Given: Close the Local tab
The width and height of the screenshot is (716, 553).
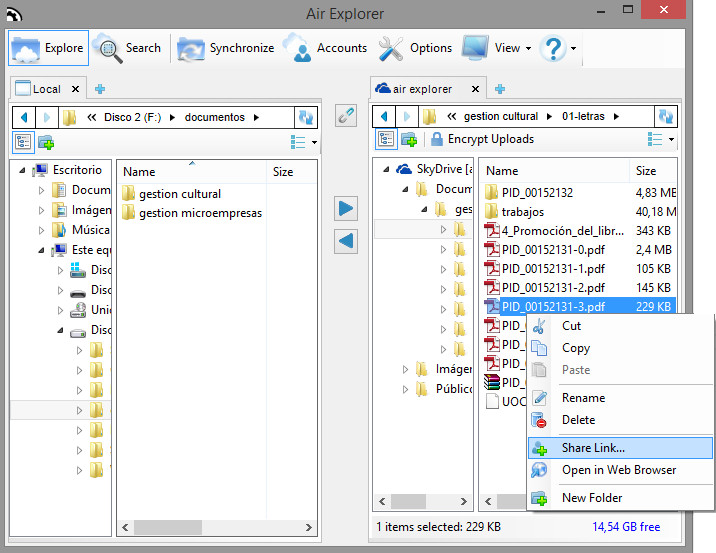Looking at the screenshot, I should point(75,89).
